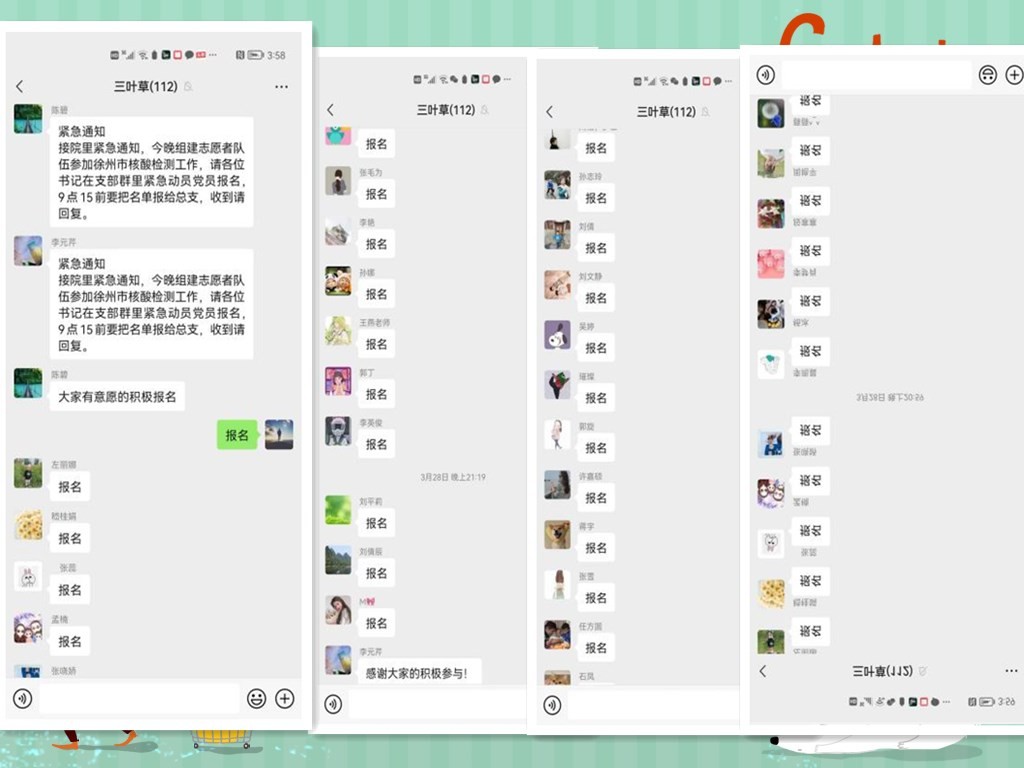Open 郭旋's avatar
Image resolution: width=1024 pixels, height=768 pixels.
pyautogui.click(x=558, y=435)
